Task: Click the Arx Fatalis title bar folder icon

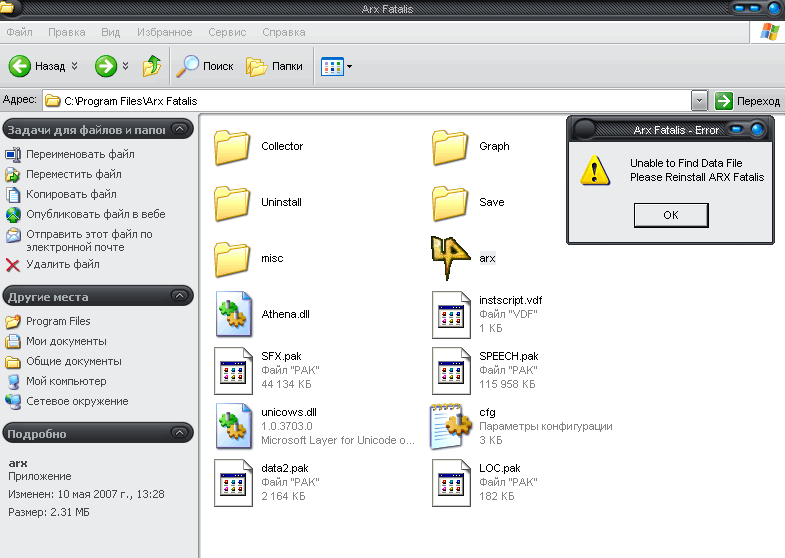Action: point(7,8)
